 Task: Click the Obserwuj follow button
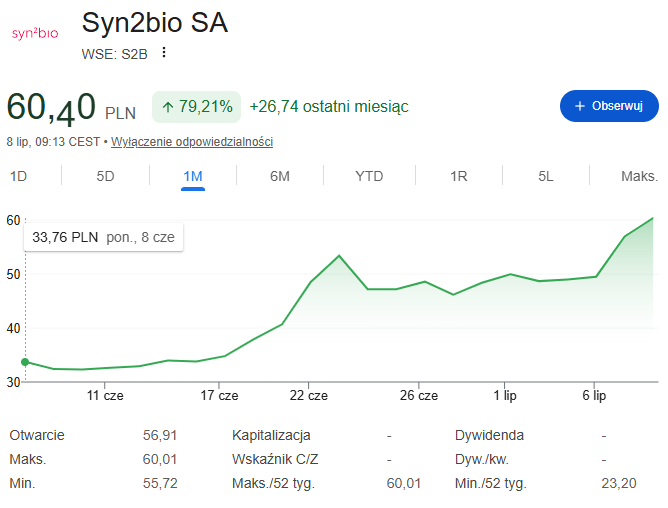click(x=609, y=106)
